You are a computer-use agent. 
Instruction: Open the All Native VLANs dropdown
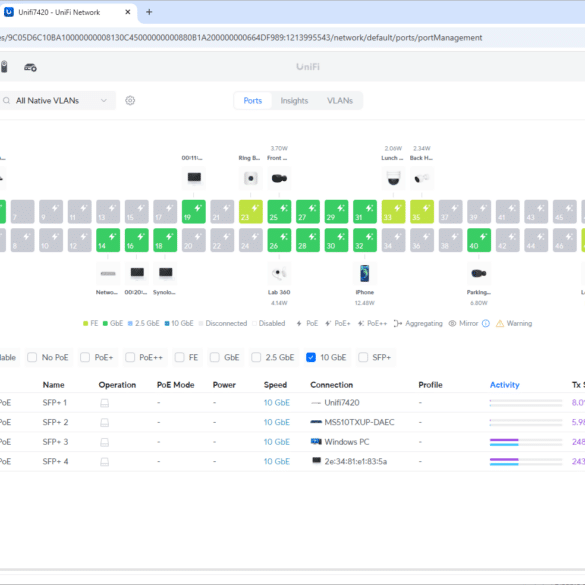point(57,100)
